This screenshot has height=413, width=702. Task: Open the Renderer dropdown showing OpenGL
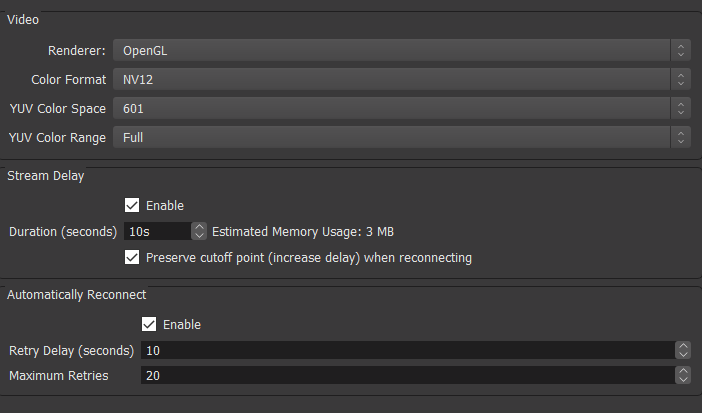[x=402, y=51]
